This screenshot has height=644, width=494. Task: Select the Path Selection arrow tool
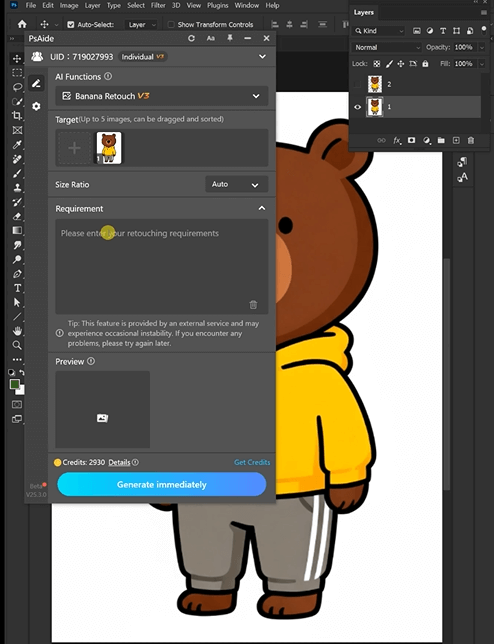click(x=17, y=302)
